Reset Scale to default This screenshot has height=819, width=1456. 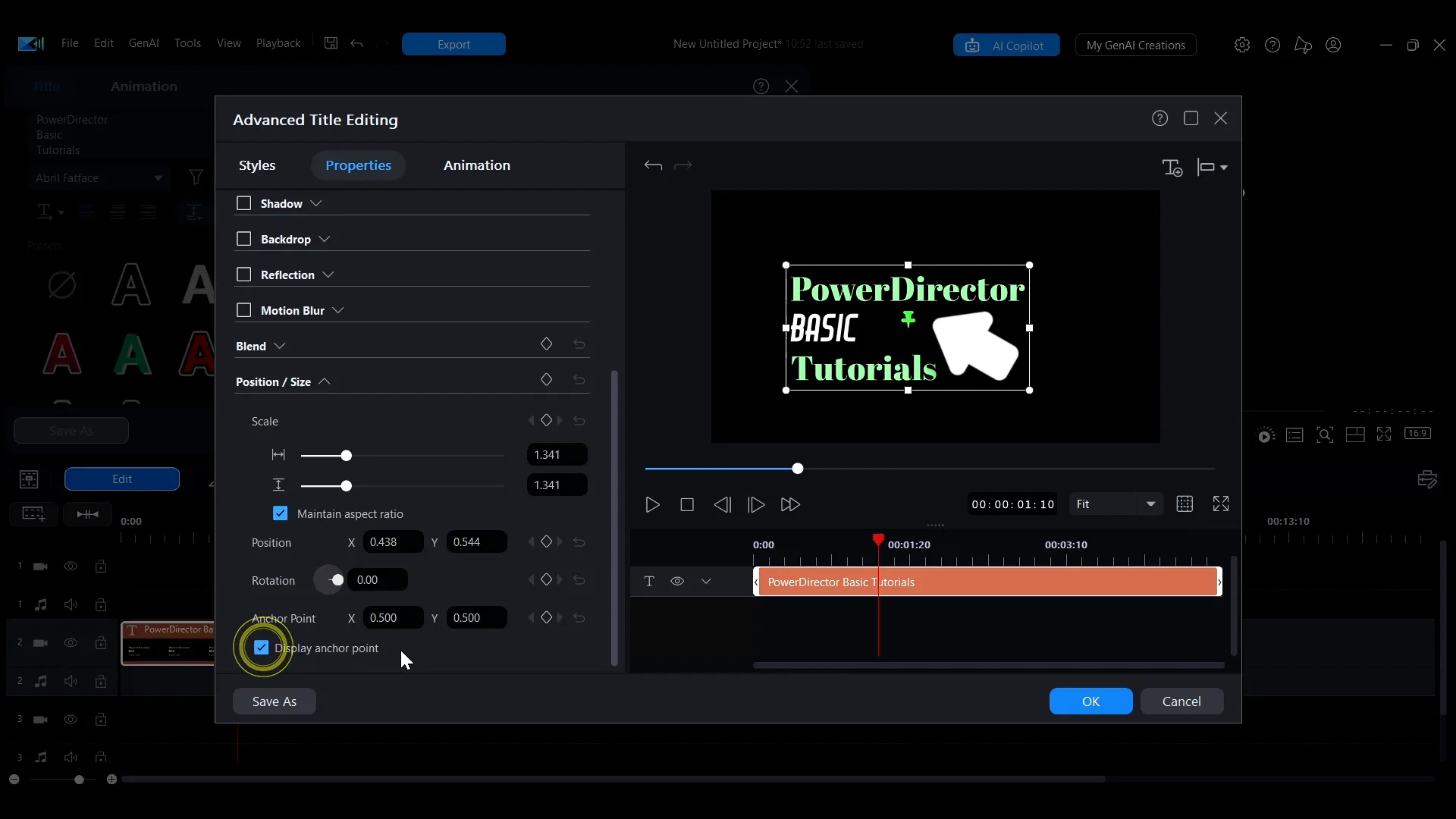[x=579, y=421]
